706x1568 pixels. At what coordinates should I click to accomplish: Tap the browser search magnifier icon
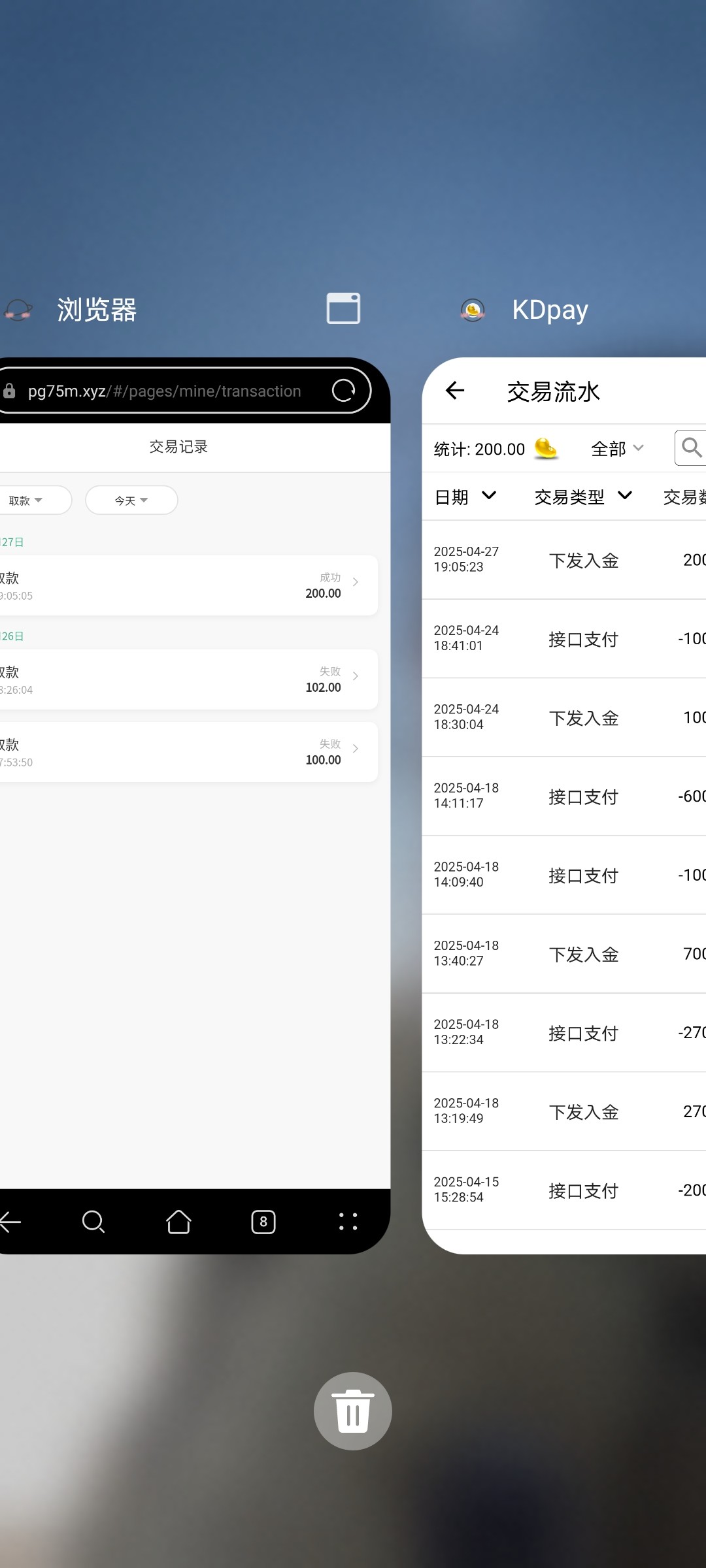point(93,1221)
